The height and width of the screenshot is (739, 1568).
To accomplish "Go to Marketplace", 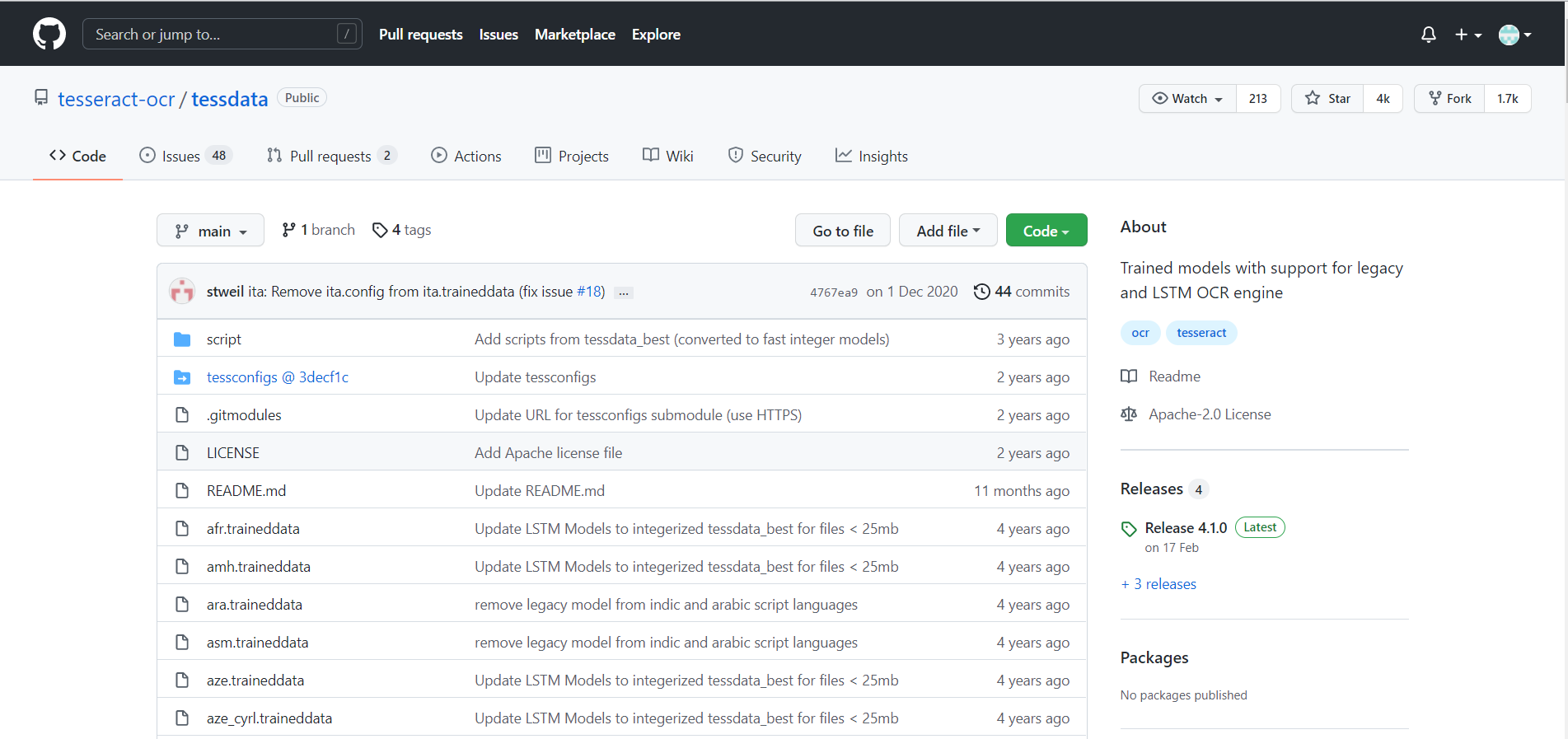I will coord(575,35).
